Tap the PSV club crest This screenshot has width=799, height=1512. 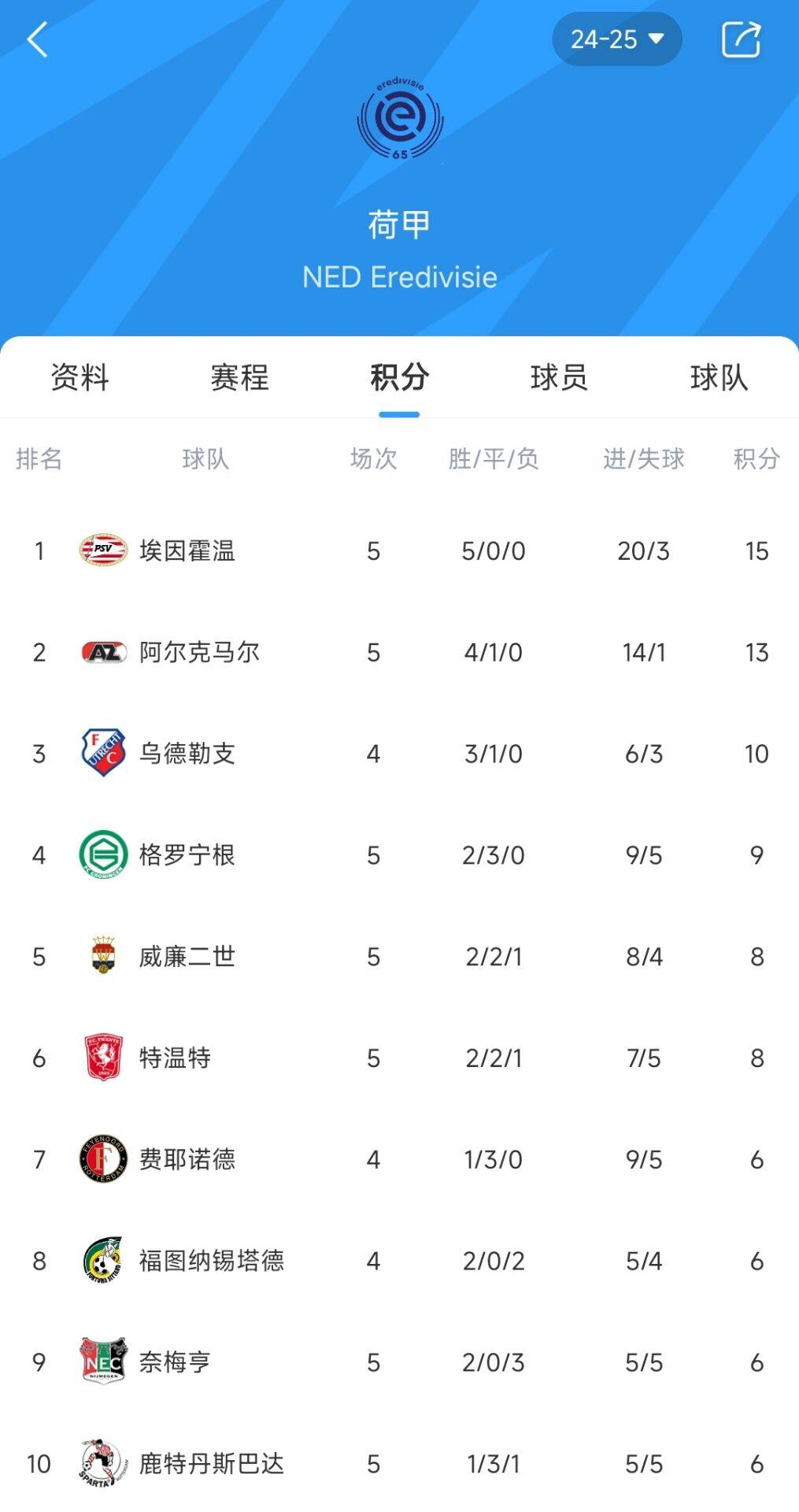click(103, 550)
